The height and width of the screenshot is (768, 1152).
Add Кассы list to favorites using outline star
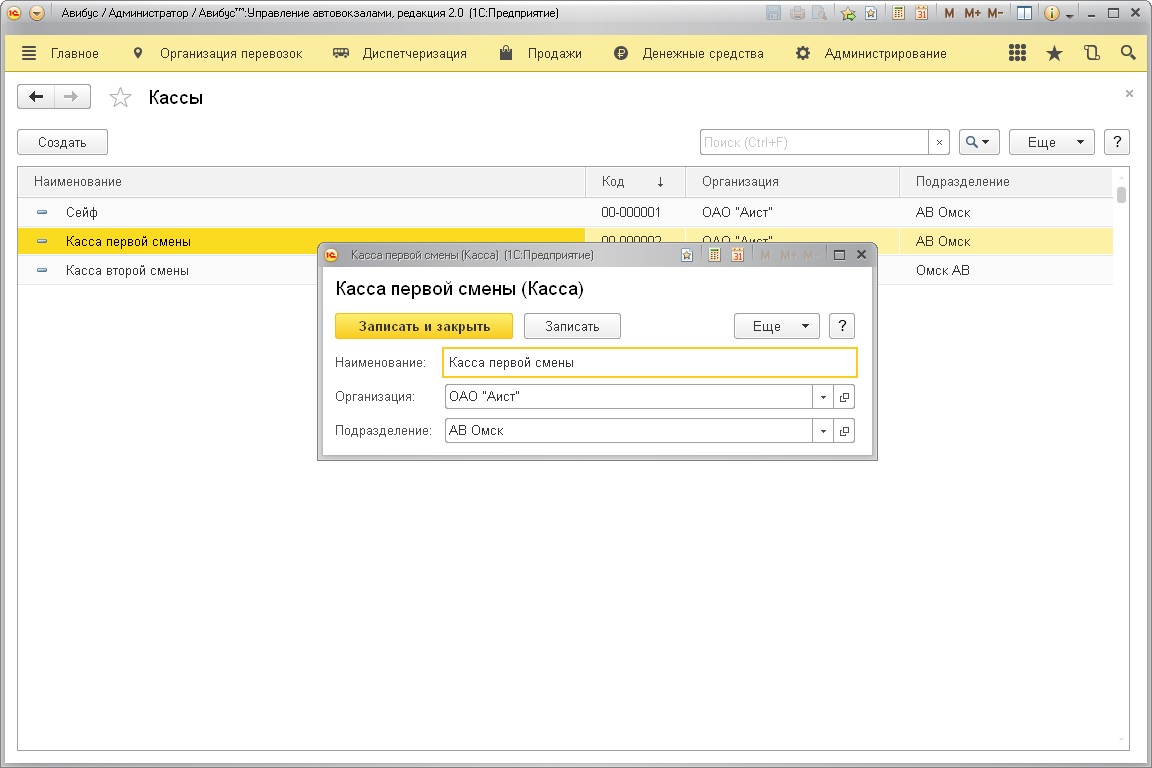coord(120,97)
